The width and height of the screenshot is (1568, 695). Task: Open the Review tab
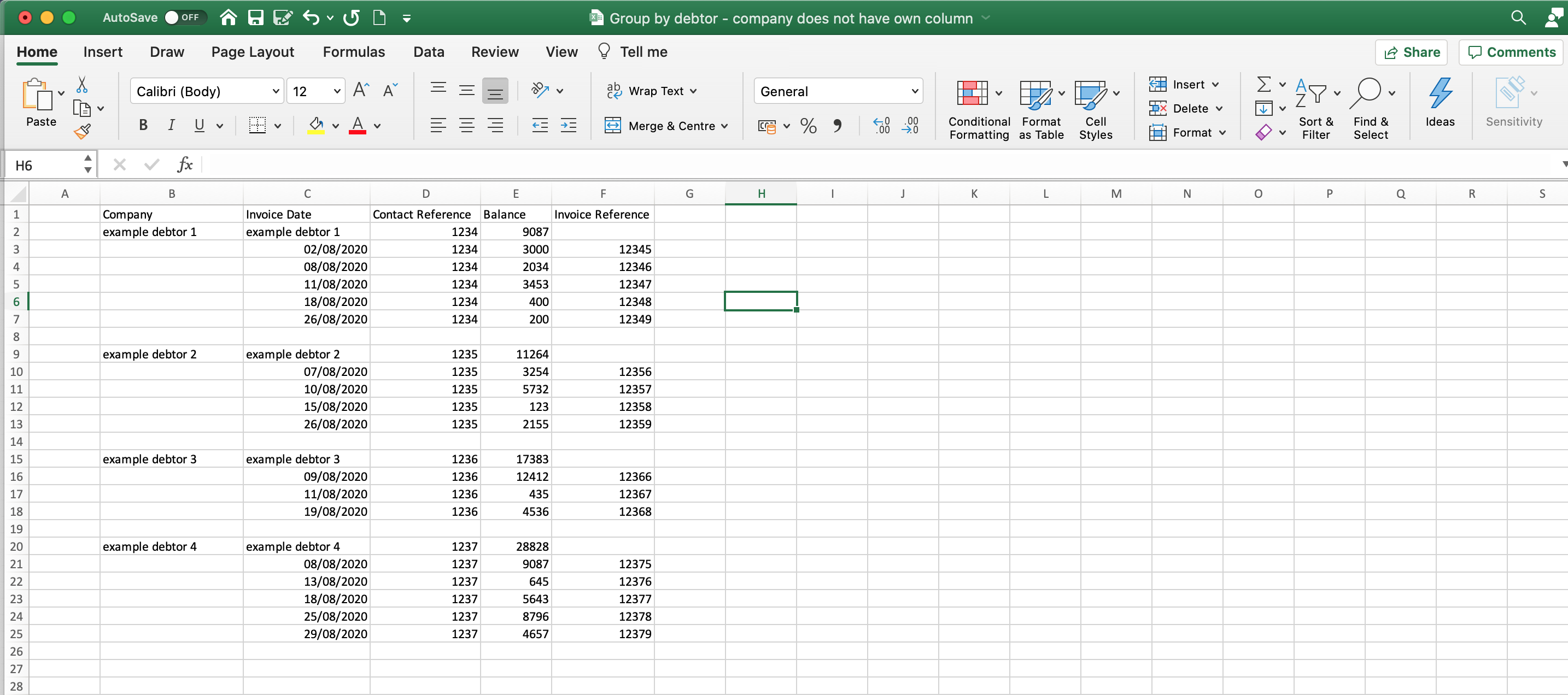click(x=495, y=52)
